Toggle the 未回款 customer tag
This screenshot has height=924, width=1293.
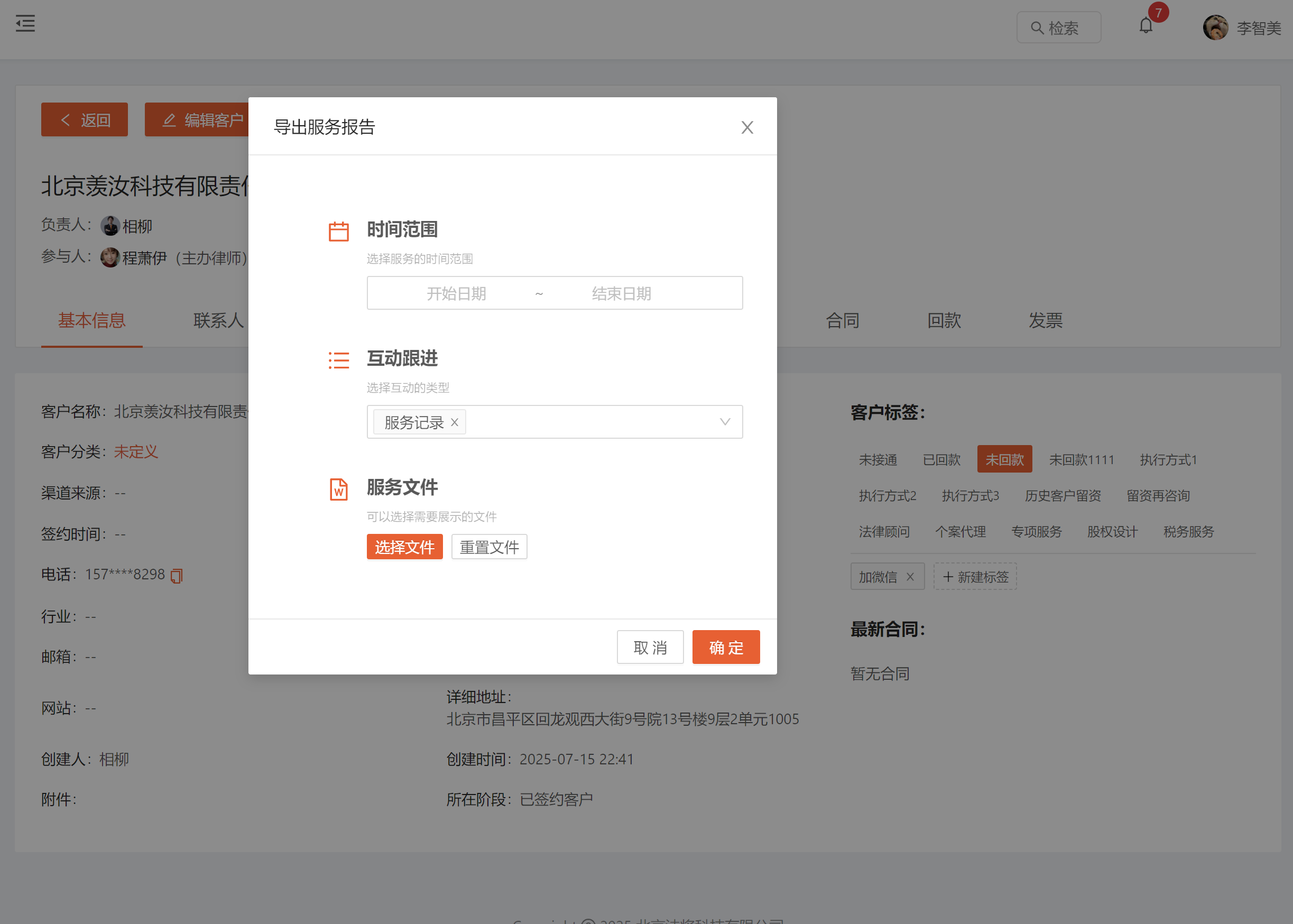point(1004,459)
